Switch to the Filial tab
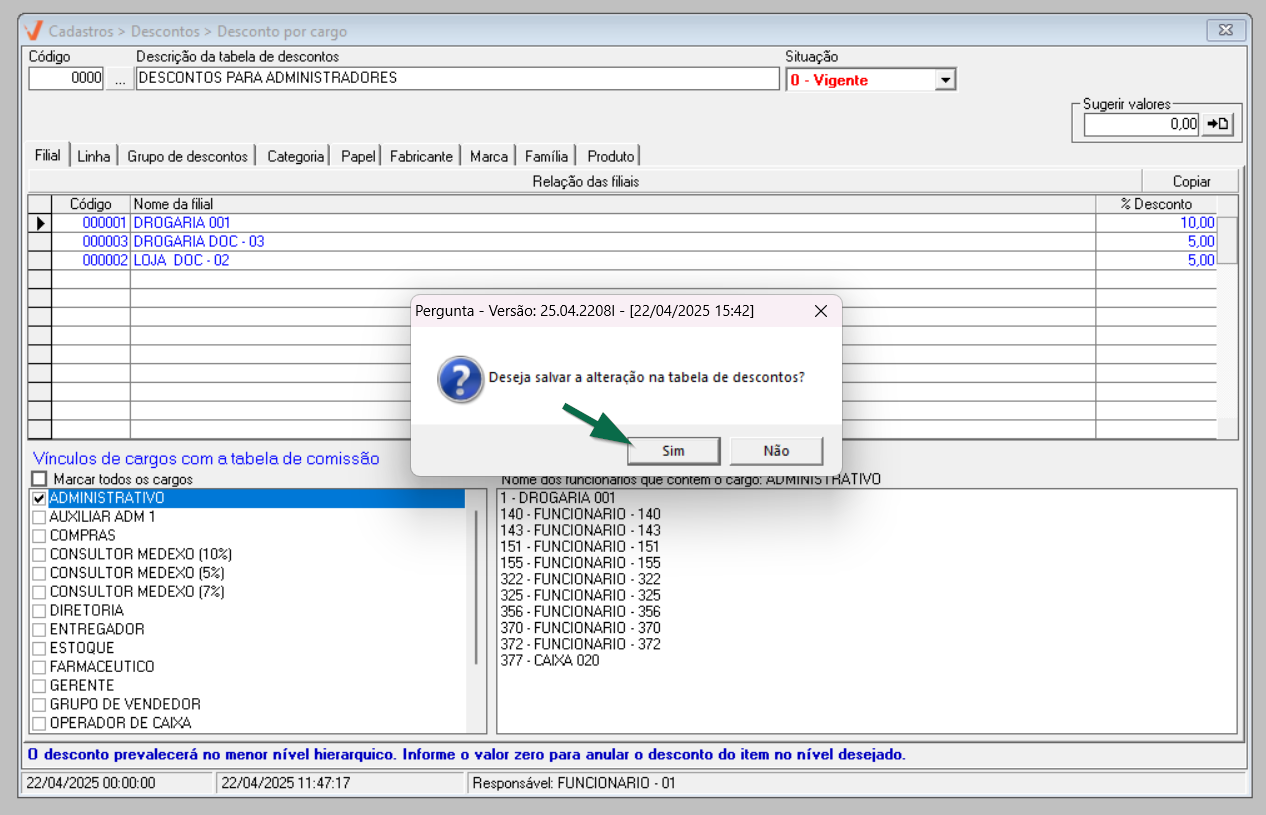1266x815 pixels. tap(48, 155)
